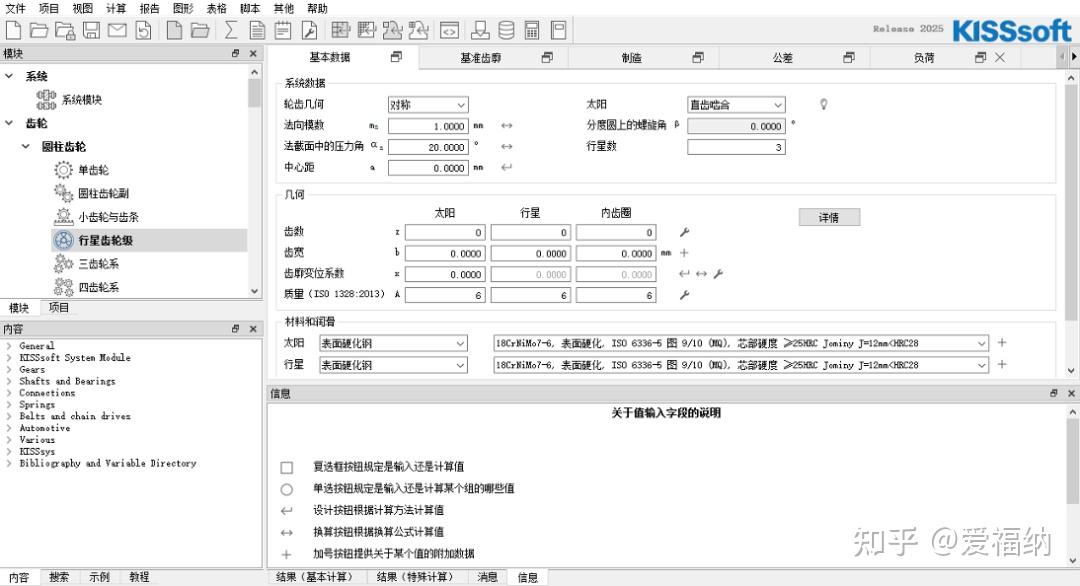The image size is (1080, 586).
Task: Click plus icon in 齿宽 row
Action: [x=685, y=253]
